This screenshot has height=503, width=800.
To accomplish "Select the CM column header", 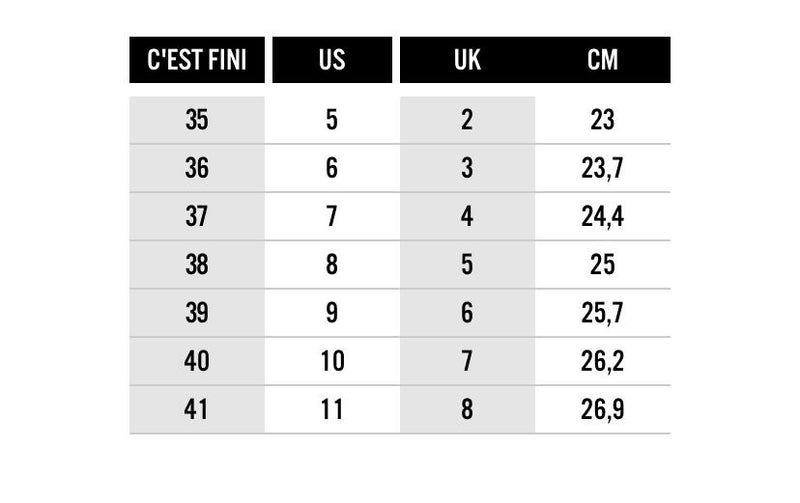I will (602, 60).
